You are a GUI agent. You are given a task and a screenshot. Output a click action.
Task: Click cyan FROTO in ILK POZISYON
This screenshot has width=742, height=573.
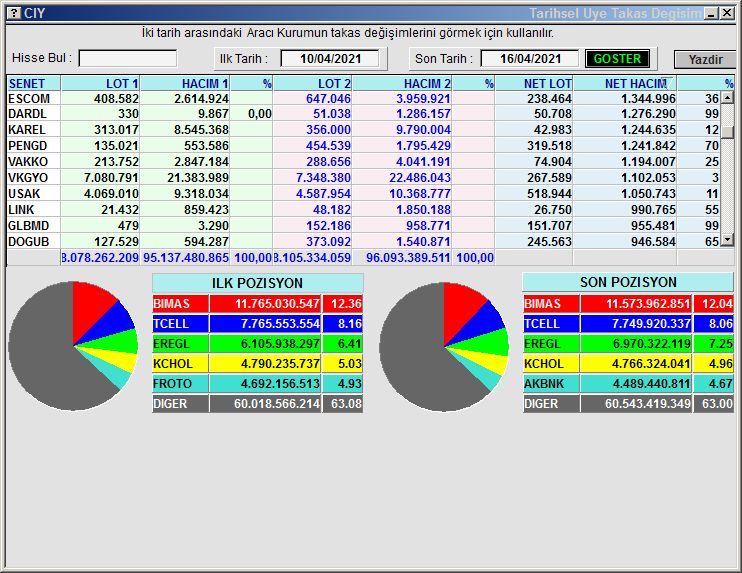point(180,384)
